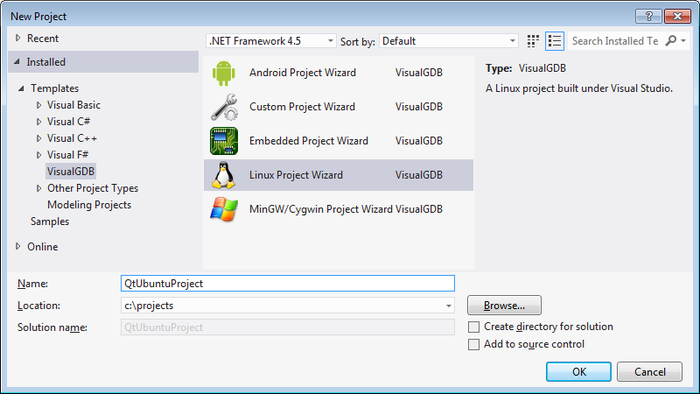Click the Name input field
Screen dimensions: 700x394
pyautogui.click(x=288, y=284)
